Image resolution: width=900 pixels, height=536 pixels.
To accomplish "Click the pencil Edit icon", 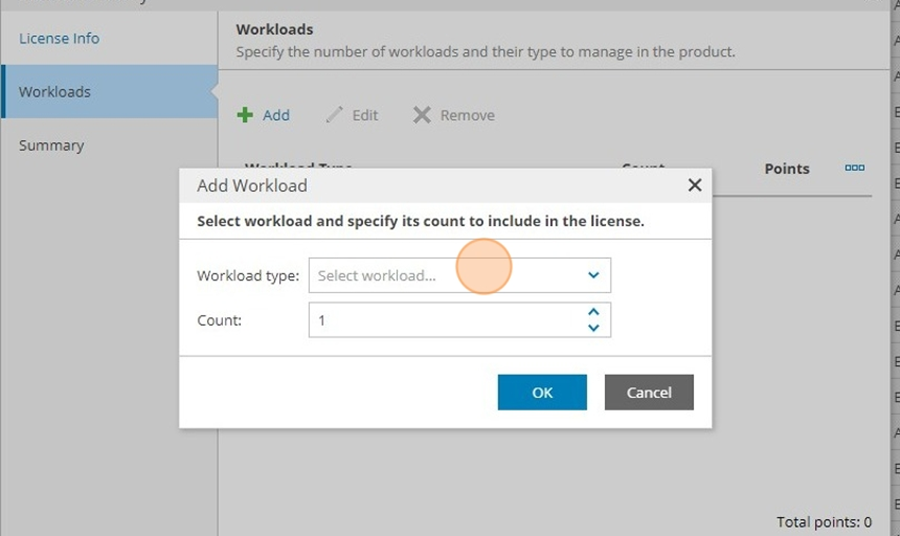I will 334,115.
